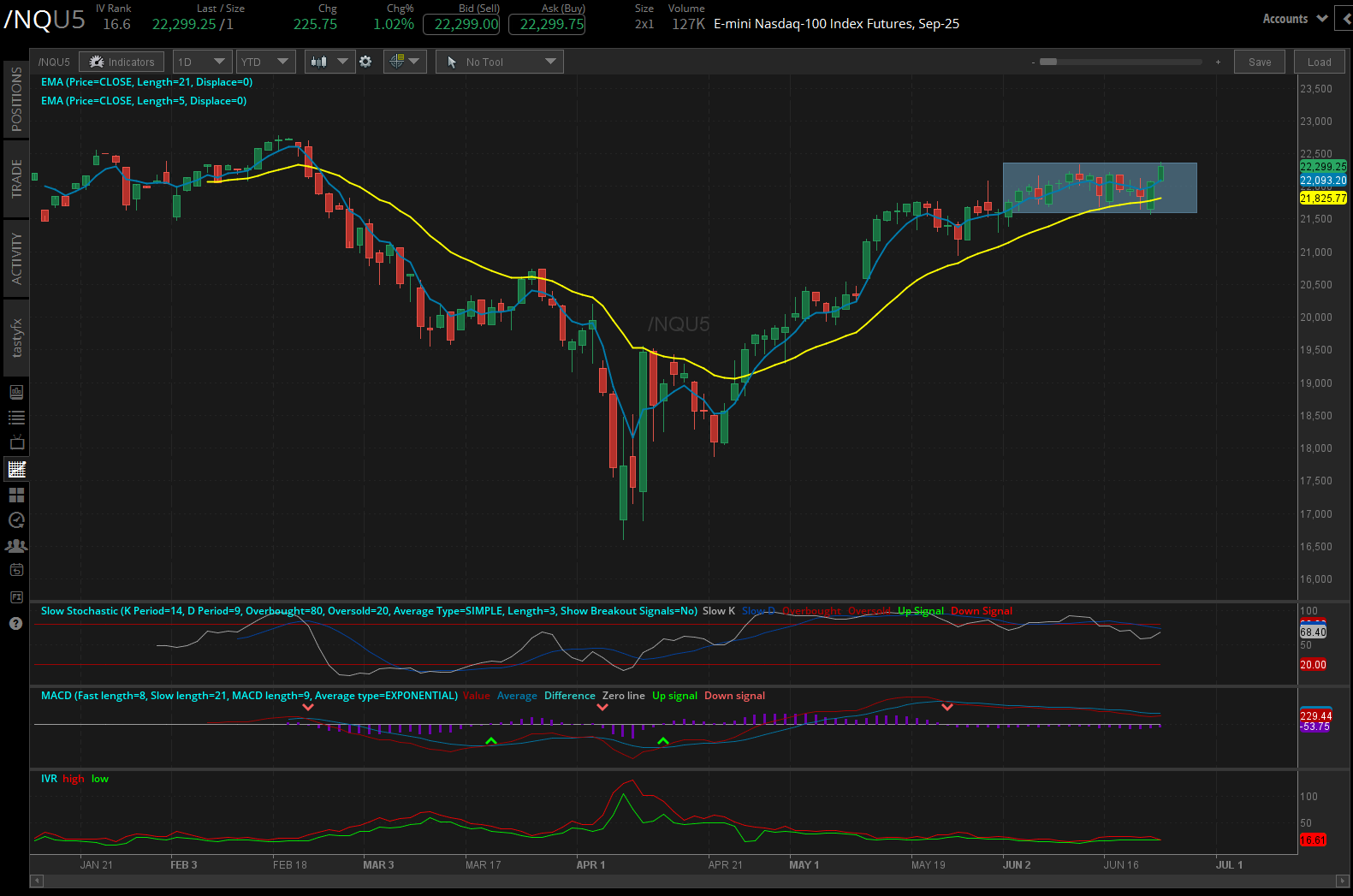
Task: Click the Chg 225.75 value
Action: [315, 24]
